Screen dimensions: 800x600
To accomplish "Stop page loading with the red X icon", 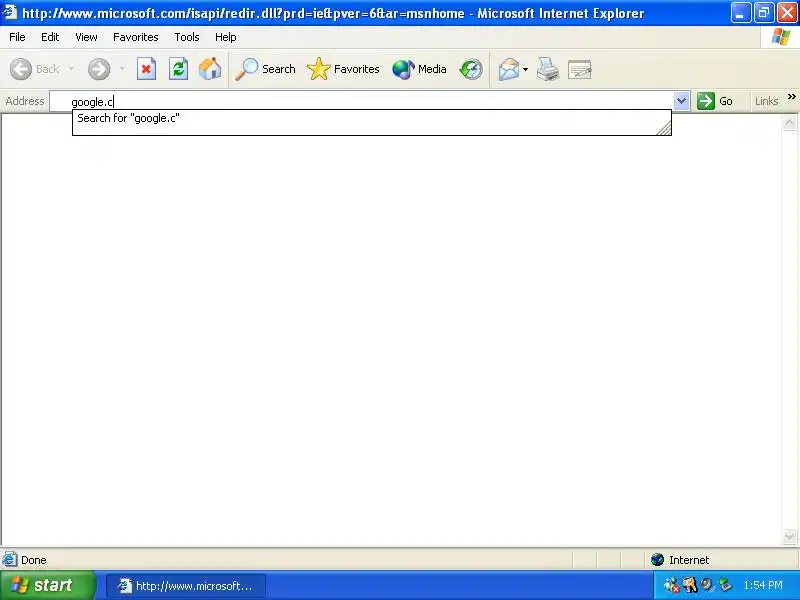I will click(x=146, y=69).
